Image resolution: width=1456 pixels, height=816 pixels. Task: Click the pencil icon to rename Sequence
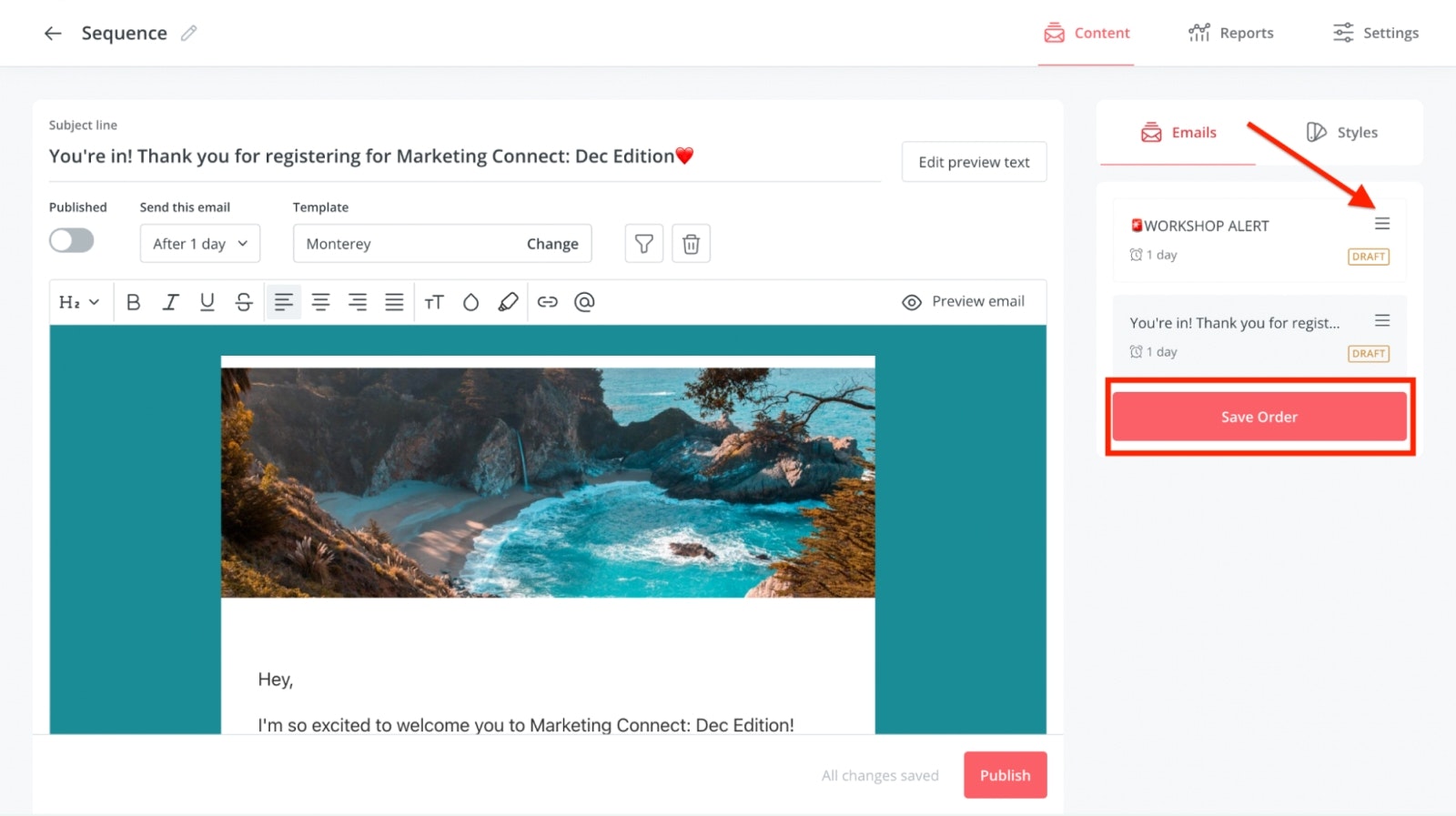point(188,34)
